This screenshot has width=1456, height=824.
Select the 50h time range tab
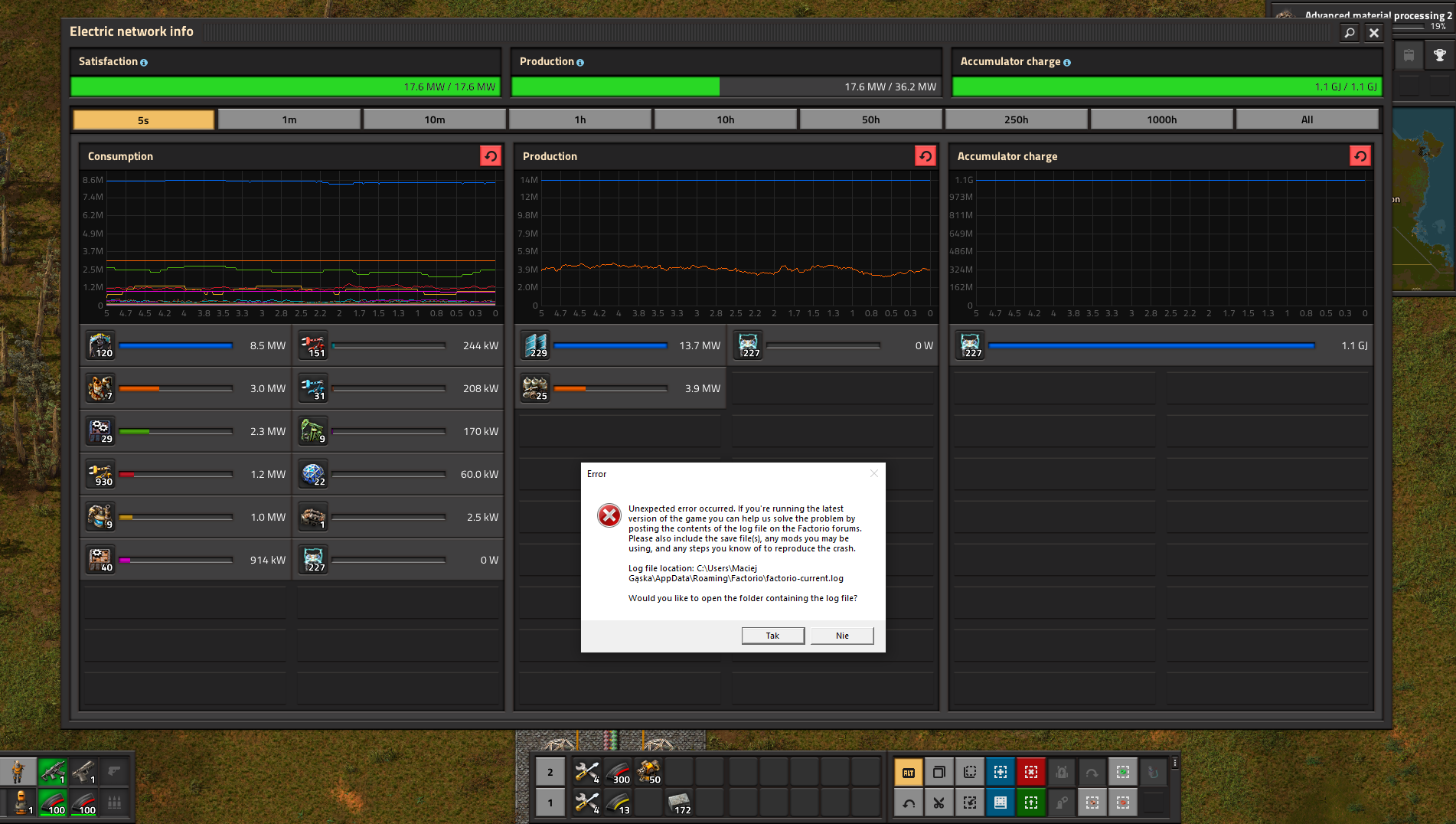coord(871,119)
